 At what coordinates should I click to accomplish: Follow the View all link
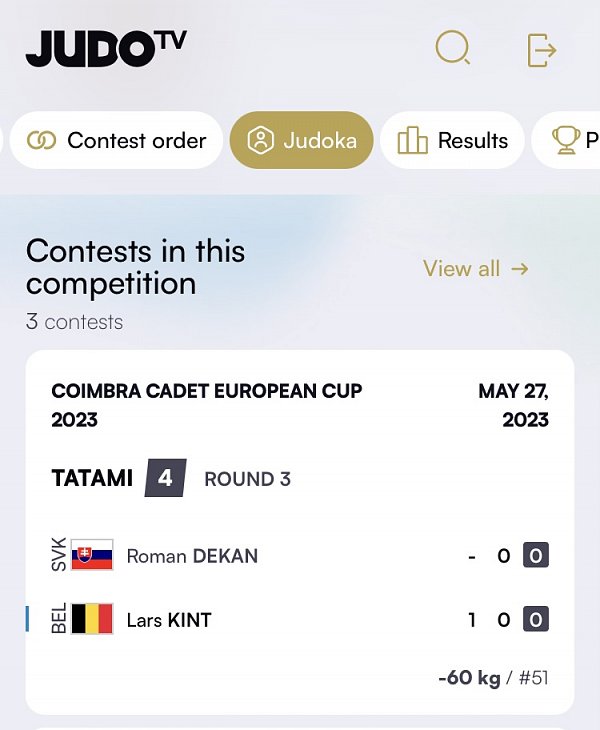461,268
